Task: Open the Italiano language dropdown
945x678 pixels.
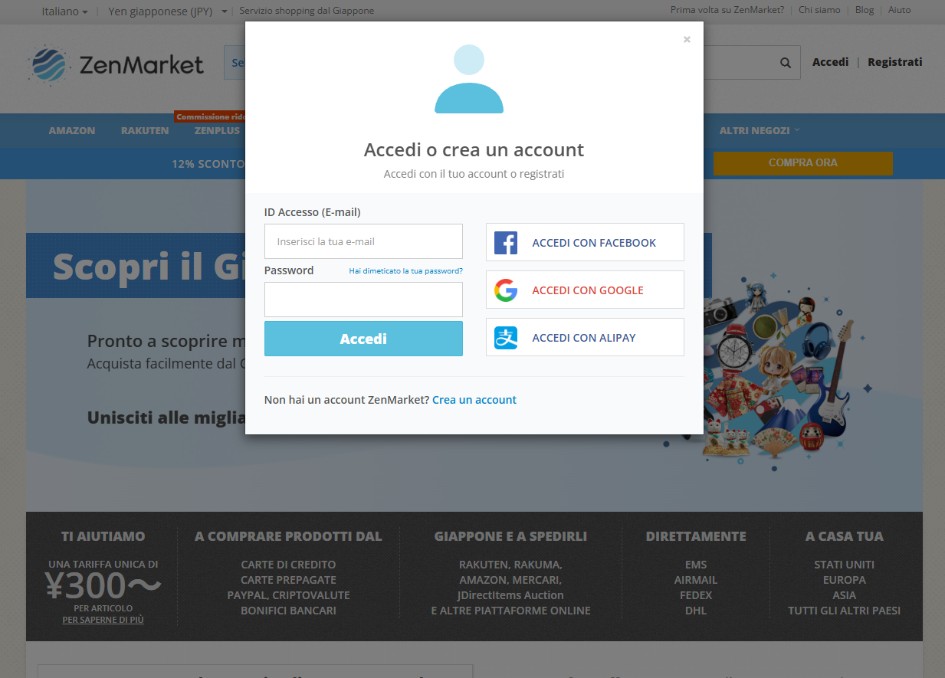Action: coord(64,11)
